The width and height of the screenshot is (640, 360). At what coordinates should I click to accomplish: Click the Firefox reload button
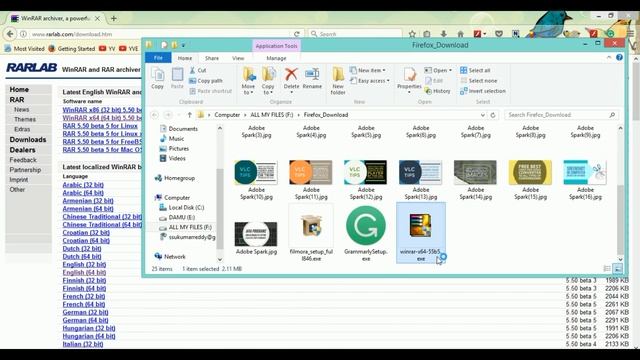click(x=297, y=34)
